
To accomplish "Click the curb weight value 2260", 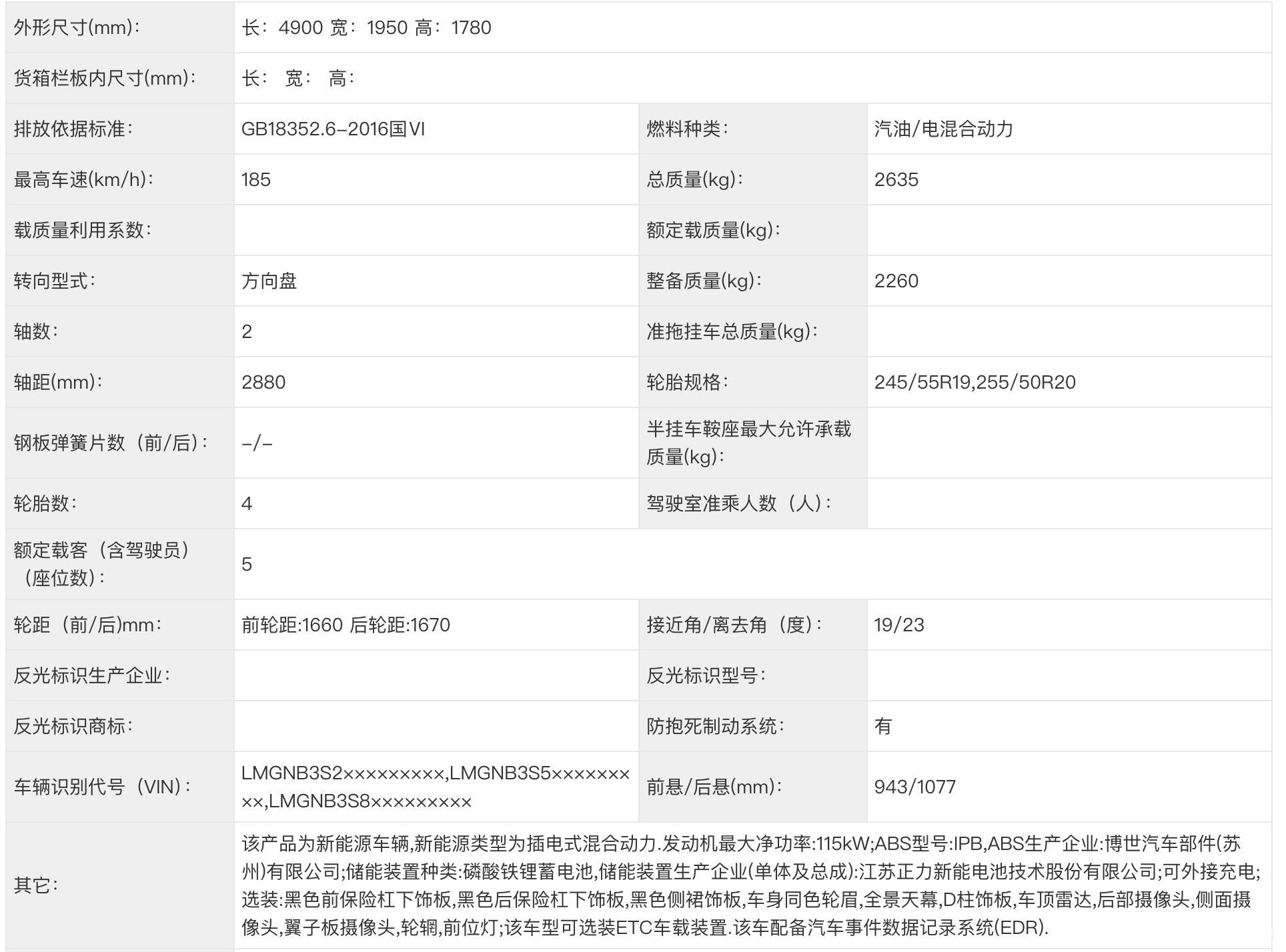I will [x=896, y=281].
